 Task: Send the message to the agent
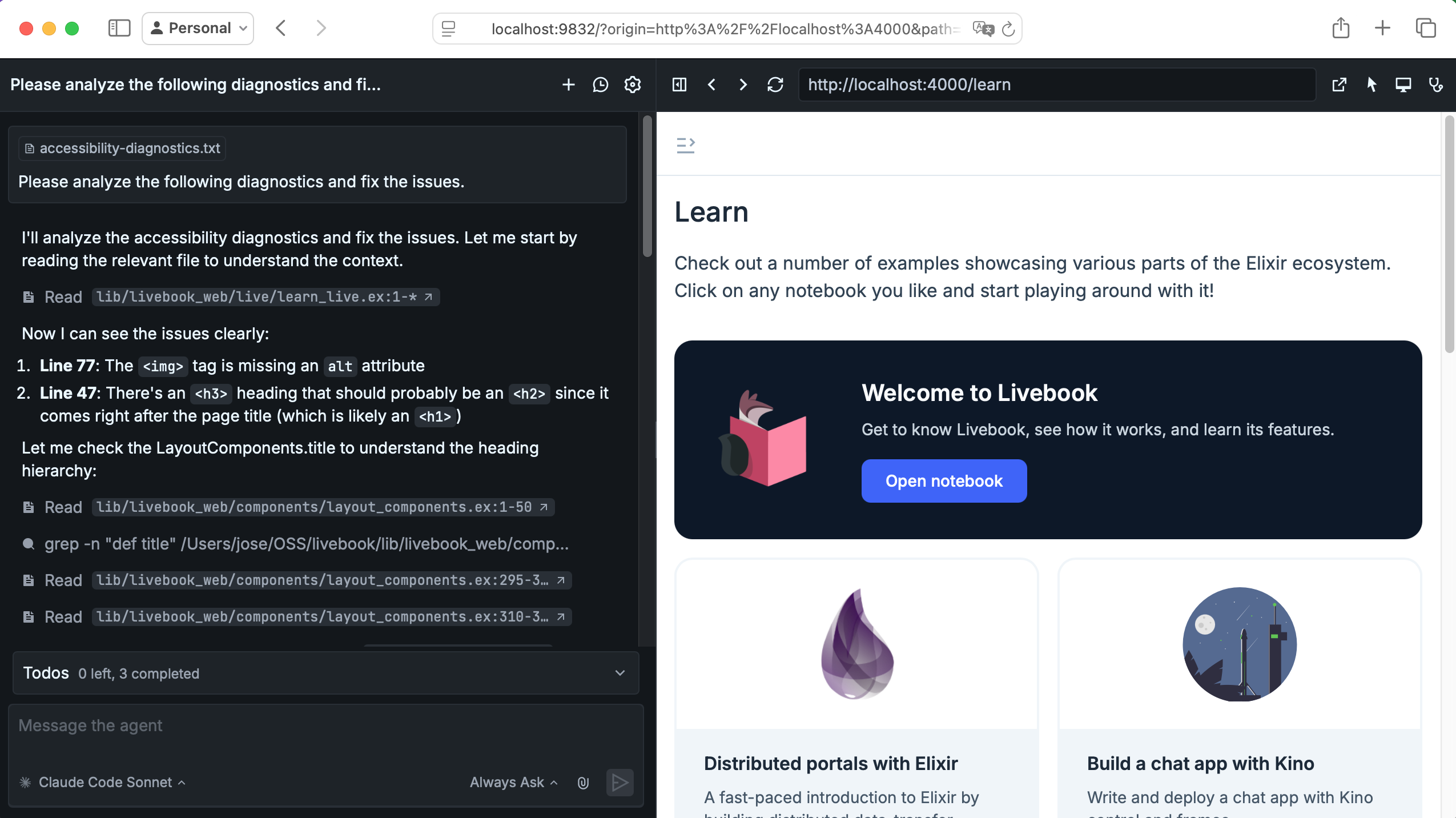(x=620, y=783)
